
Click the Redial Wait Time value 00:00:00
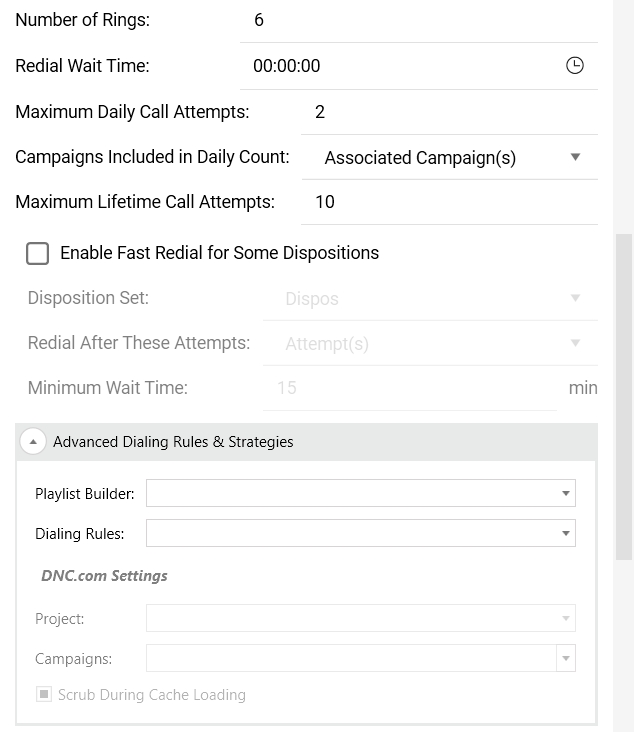click(287, 66)
